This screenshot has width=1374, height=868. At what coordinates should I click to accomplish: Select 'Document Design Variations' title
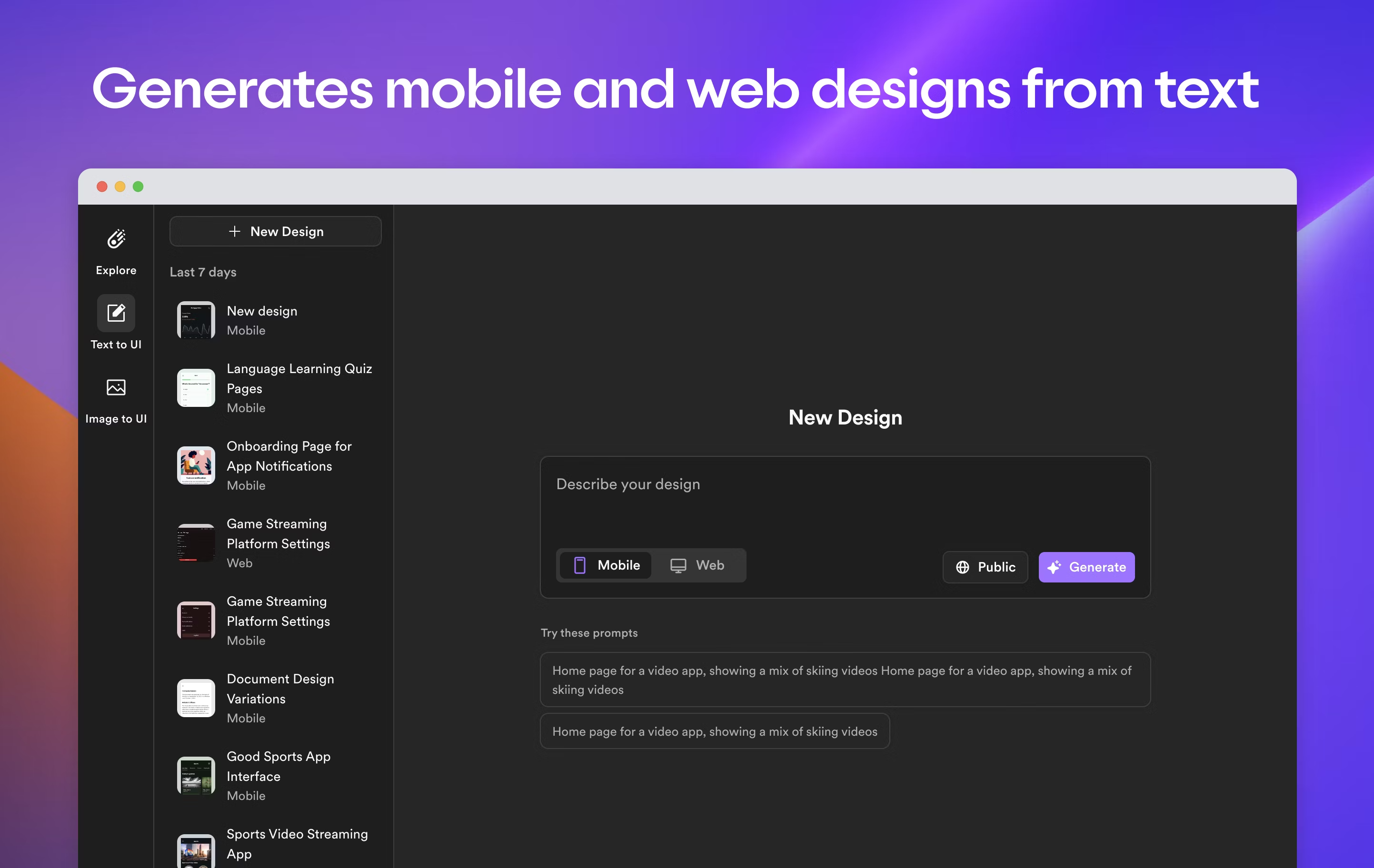coord(280,689)
